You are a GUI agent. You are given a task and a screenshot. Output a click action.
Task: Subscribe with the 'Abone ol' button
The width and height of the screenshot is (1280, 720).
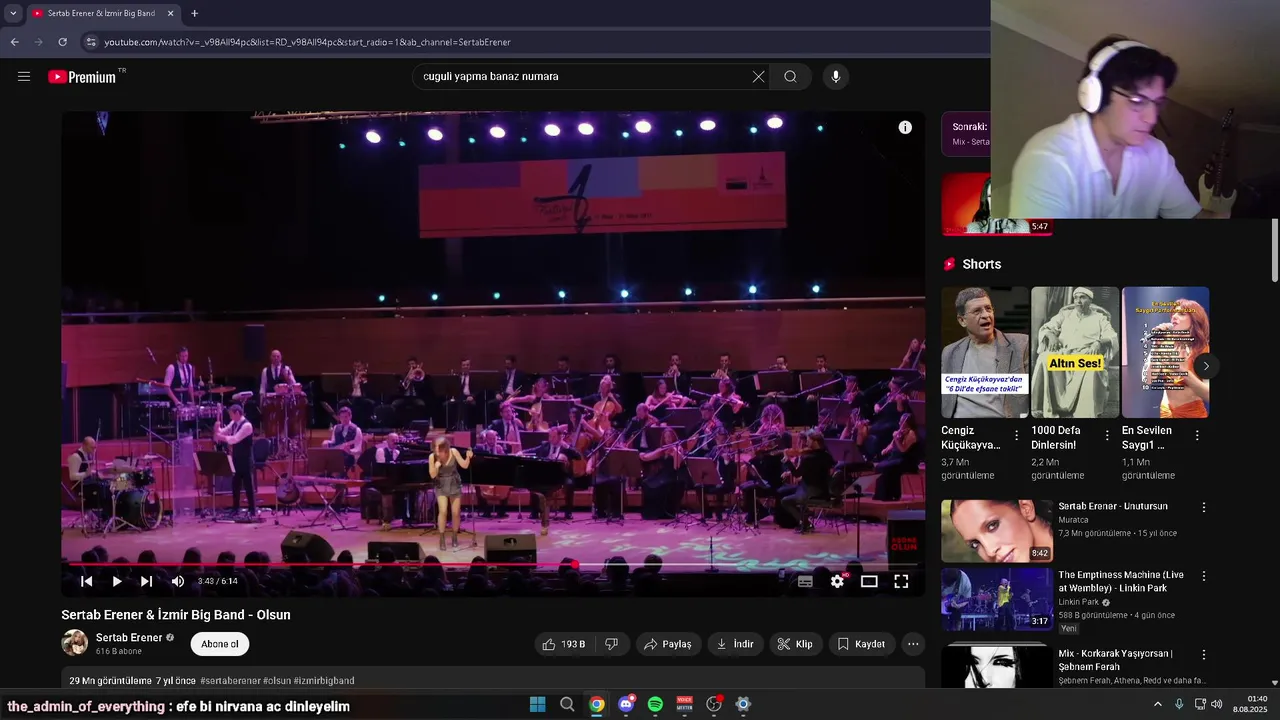[220, 644]
